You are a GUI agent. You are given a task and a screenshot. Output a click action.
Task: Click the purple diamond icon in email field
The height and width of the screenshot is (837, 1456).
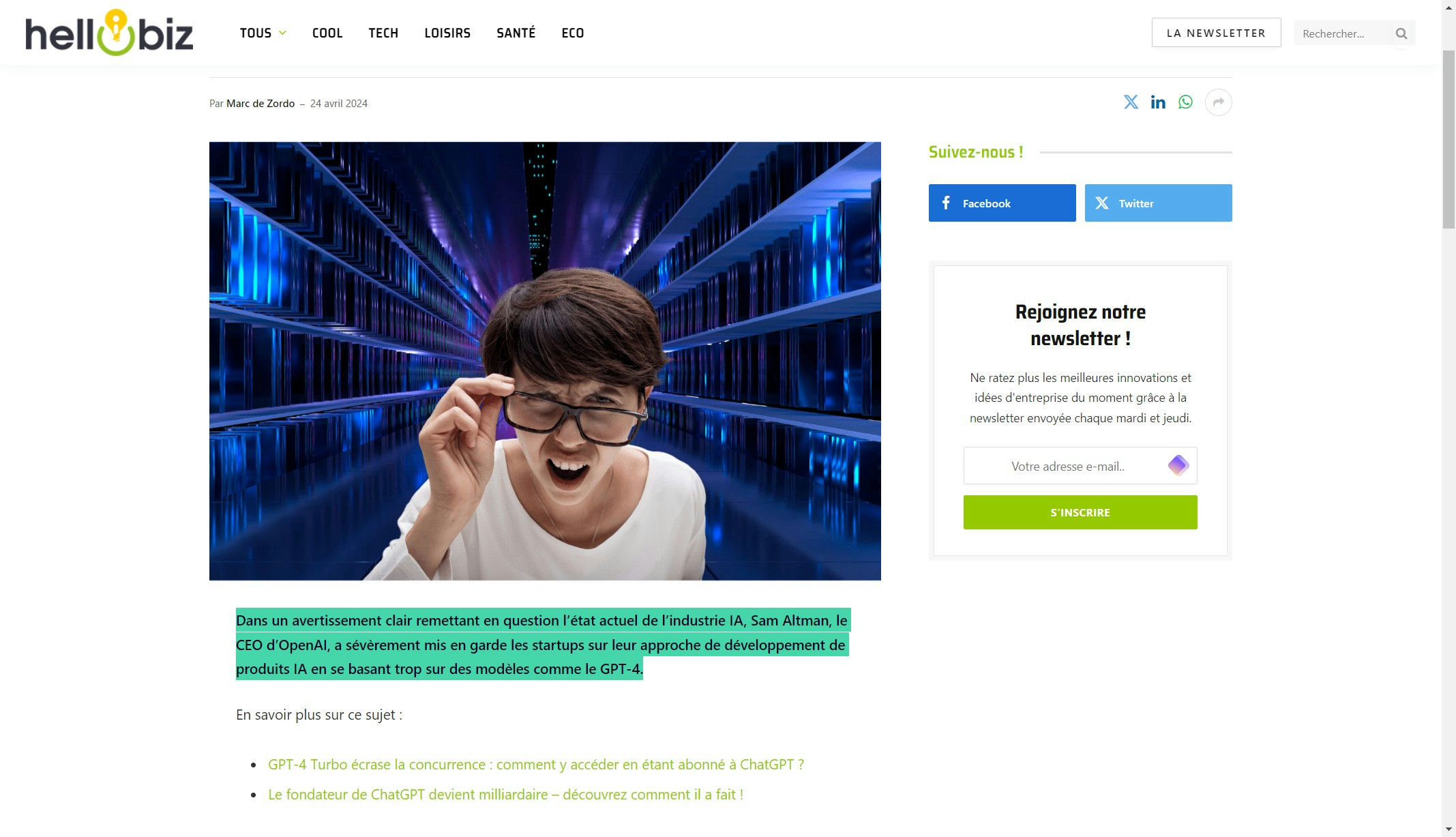pos(1178,465)
